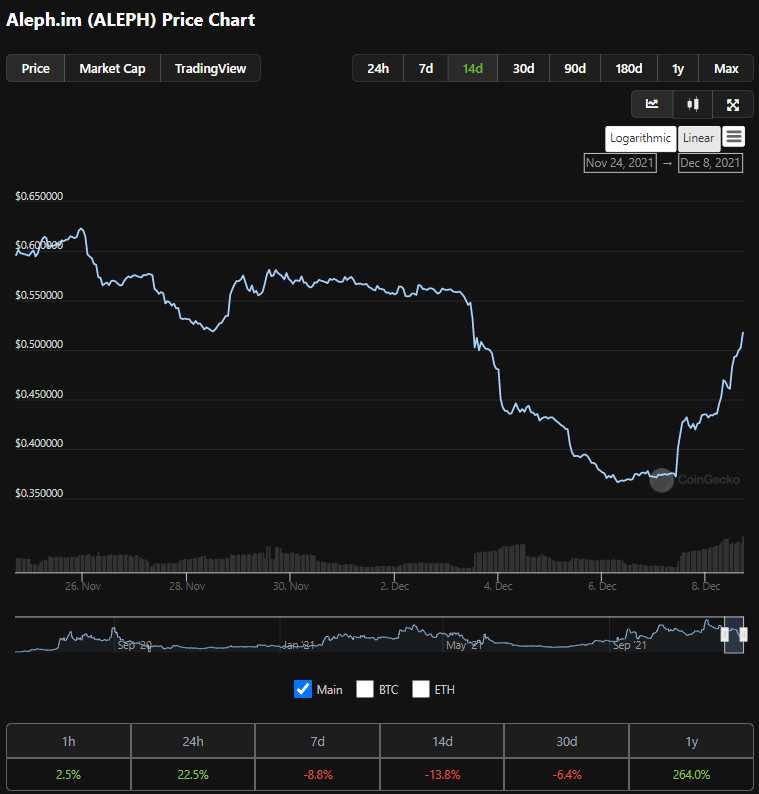Screen dimensions: 759x794
Task: Click the Aleph.im (ALEPH) Price Chart heading
Action: click(x=131, y=20)
